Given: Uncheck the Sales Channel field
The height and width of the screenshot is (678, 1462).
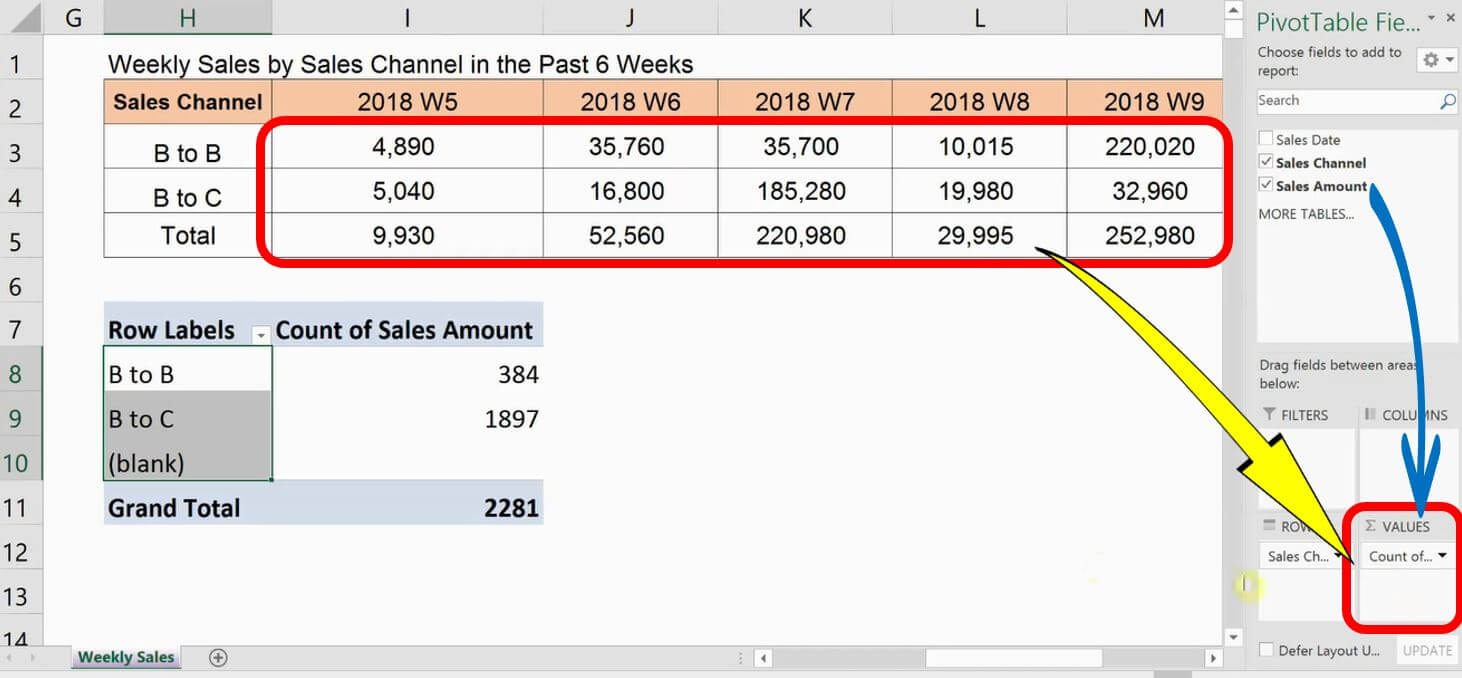Looking at the screenshot, I should pyautogui.click(x=1266, y=162).
